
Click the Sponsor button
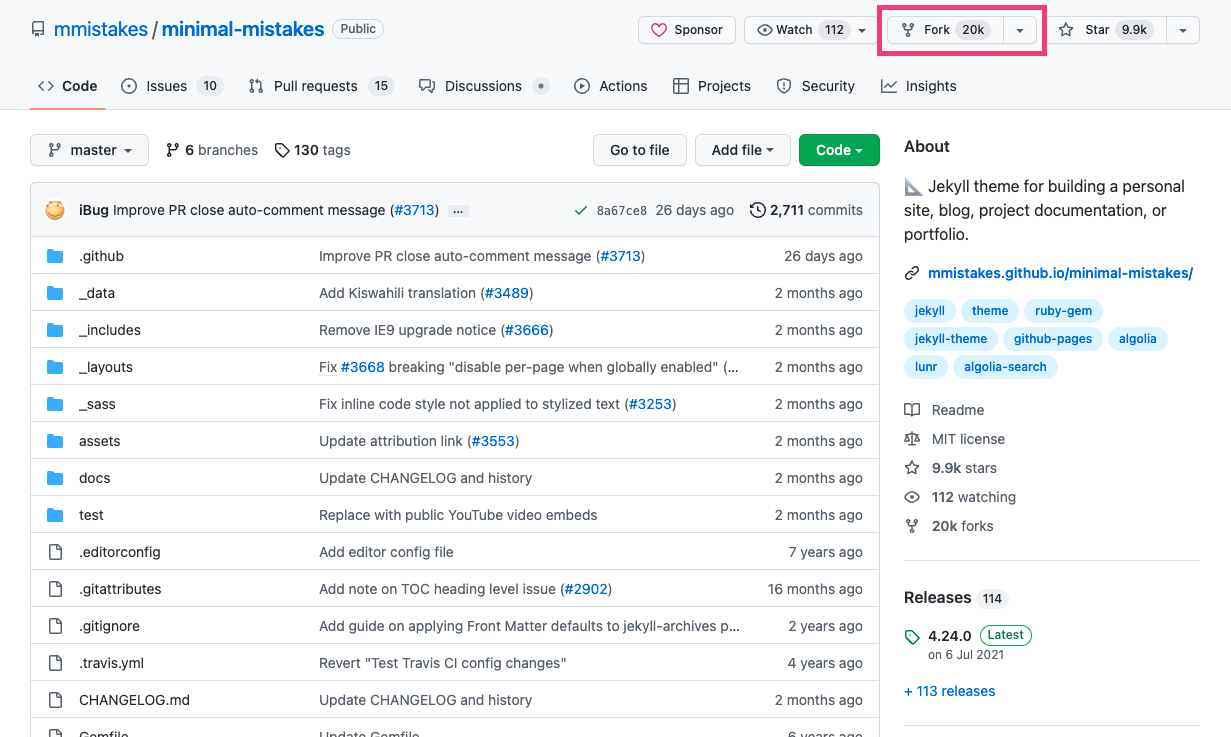[x=687, y=30]
